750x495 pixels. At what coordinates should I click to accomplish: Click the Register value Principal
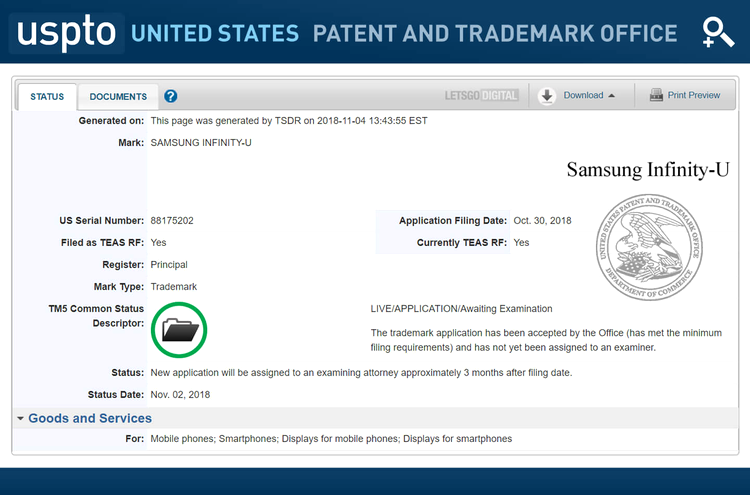[169, 264]
